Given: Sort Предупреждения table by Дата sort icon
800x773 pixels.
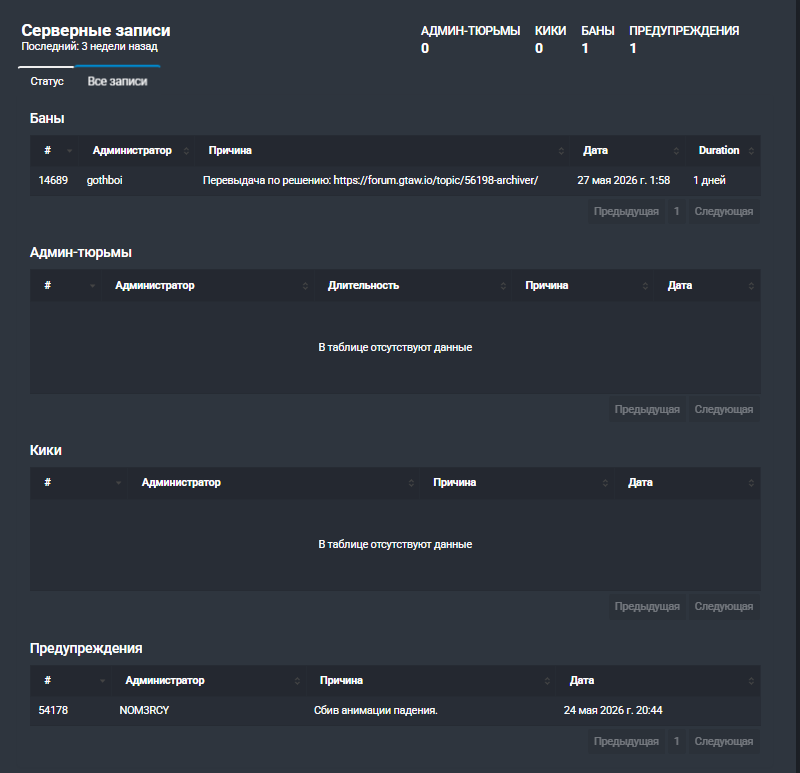Looking at the screenshot, I should pyautogui.click(x=751, y=681).
